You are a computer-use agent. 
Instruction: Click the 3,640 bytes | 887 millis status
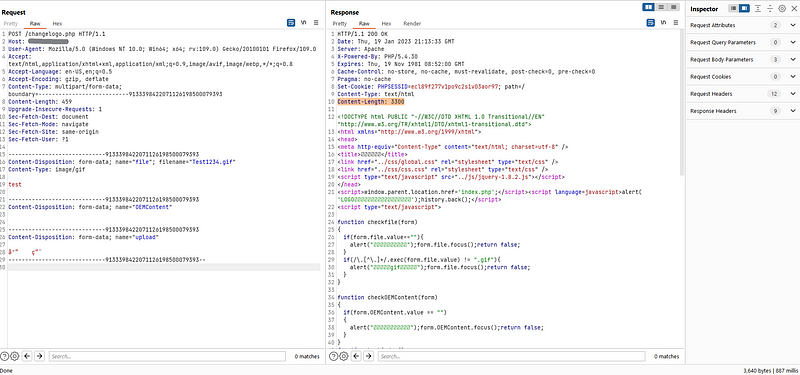pos(770,371)
